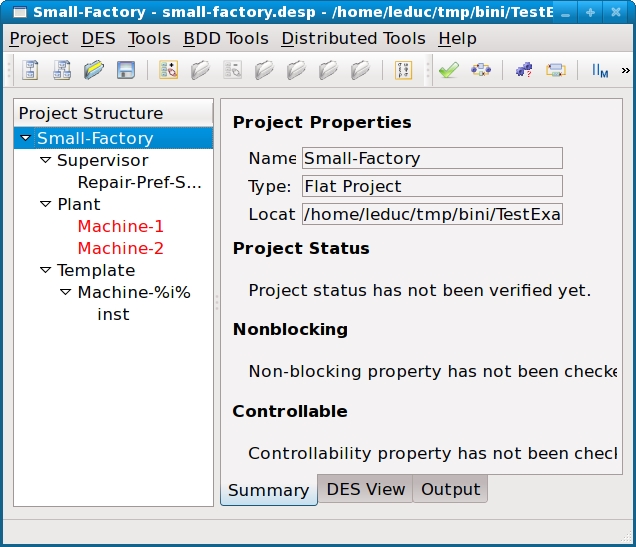Image resolution: width=636 pixels, height=547 pixels.
Task: Click the parallel bars M toolbar icon
Action: point(600,71)
